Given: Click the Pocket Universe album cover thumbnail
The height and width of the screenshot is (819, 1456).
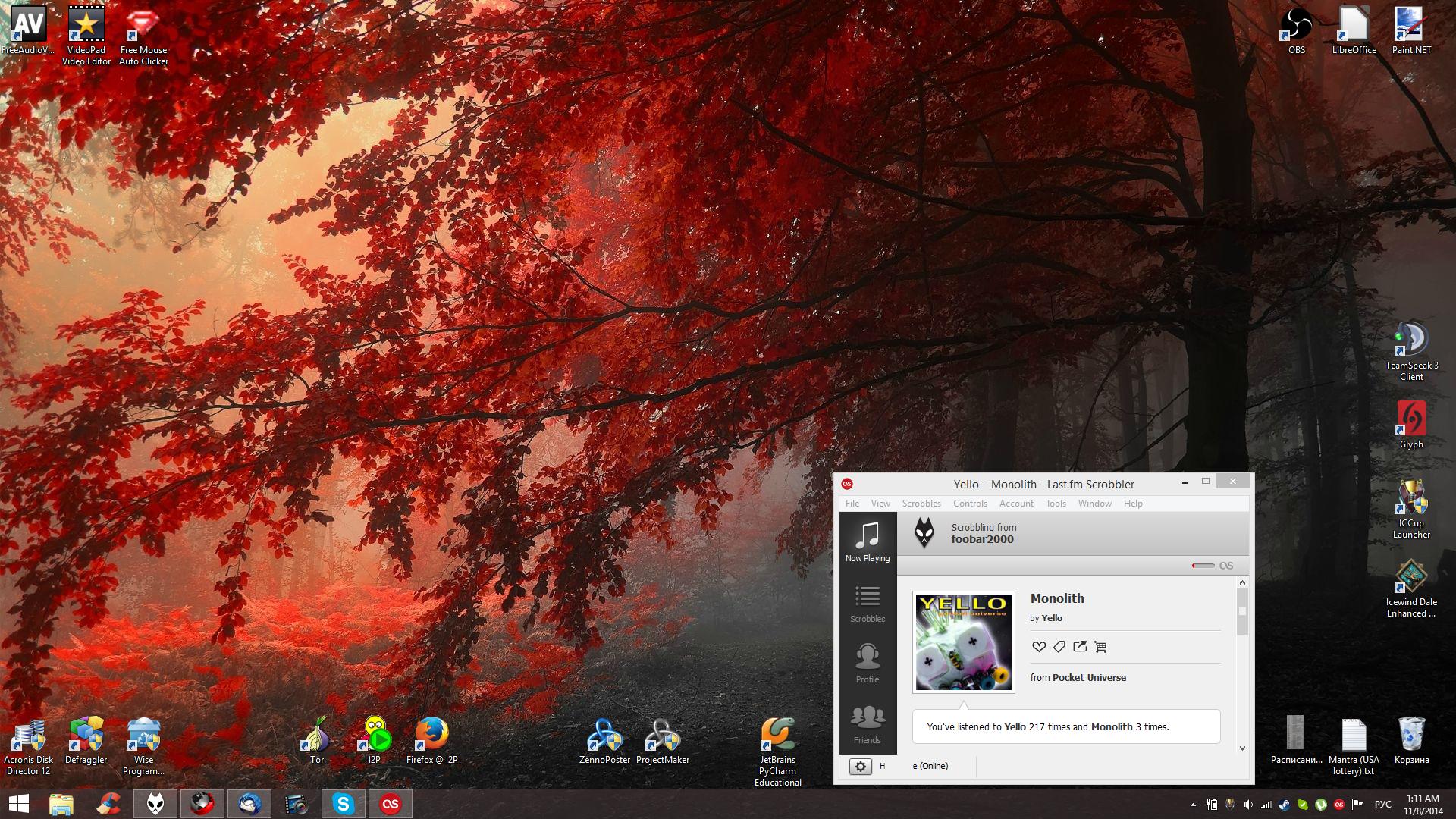Looking at the screenshot, I should coord(963,642).
